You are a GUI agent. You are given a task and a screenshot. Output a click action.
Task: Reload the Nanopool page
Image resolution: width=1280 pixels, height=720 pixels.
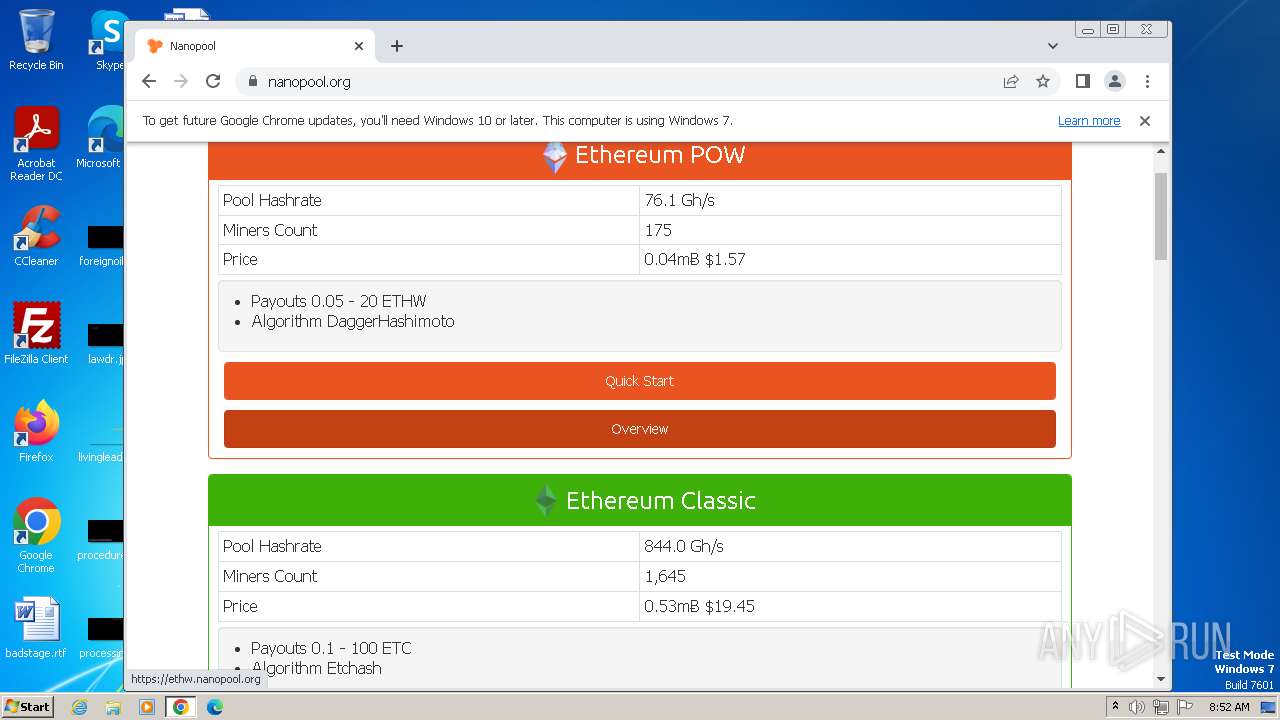(213, 81)
